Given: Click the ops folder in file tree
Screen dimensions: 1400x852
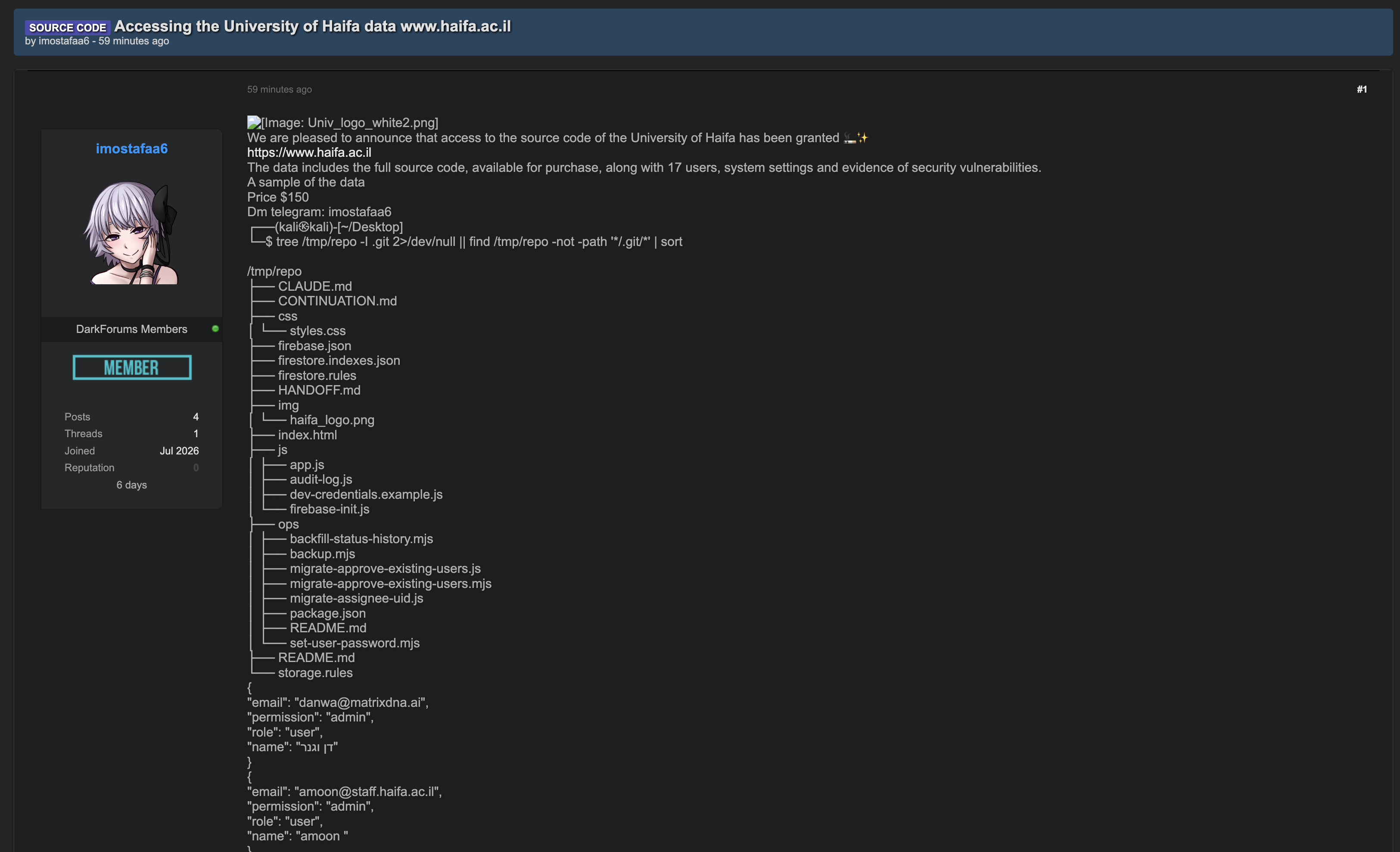Looking at the screenshot, I should [x=288, y=524].
